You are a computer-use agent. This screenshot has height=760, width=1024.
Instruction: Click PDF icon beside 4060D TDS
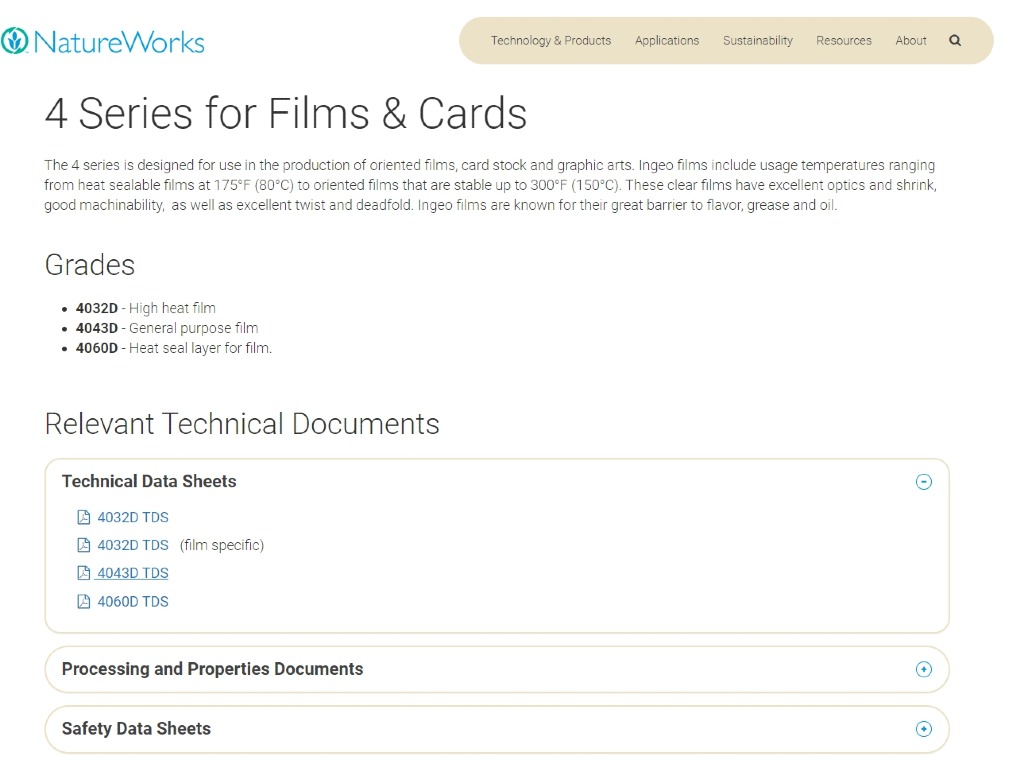coord(84,601)
